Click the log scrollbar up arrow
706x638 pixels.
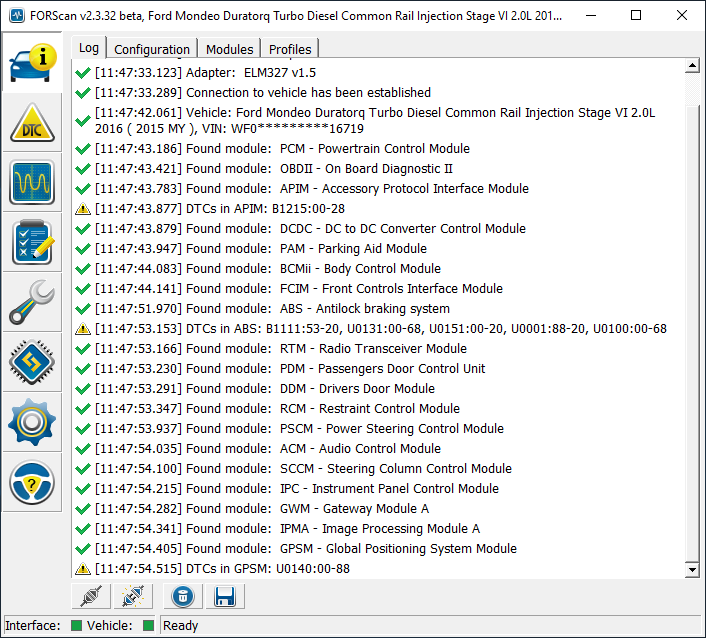[691, 66]
